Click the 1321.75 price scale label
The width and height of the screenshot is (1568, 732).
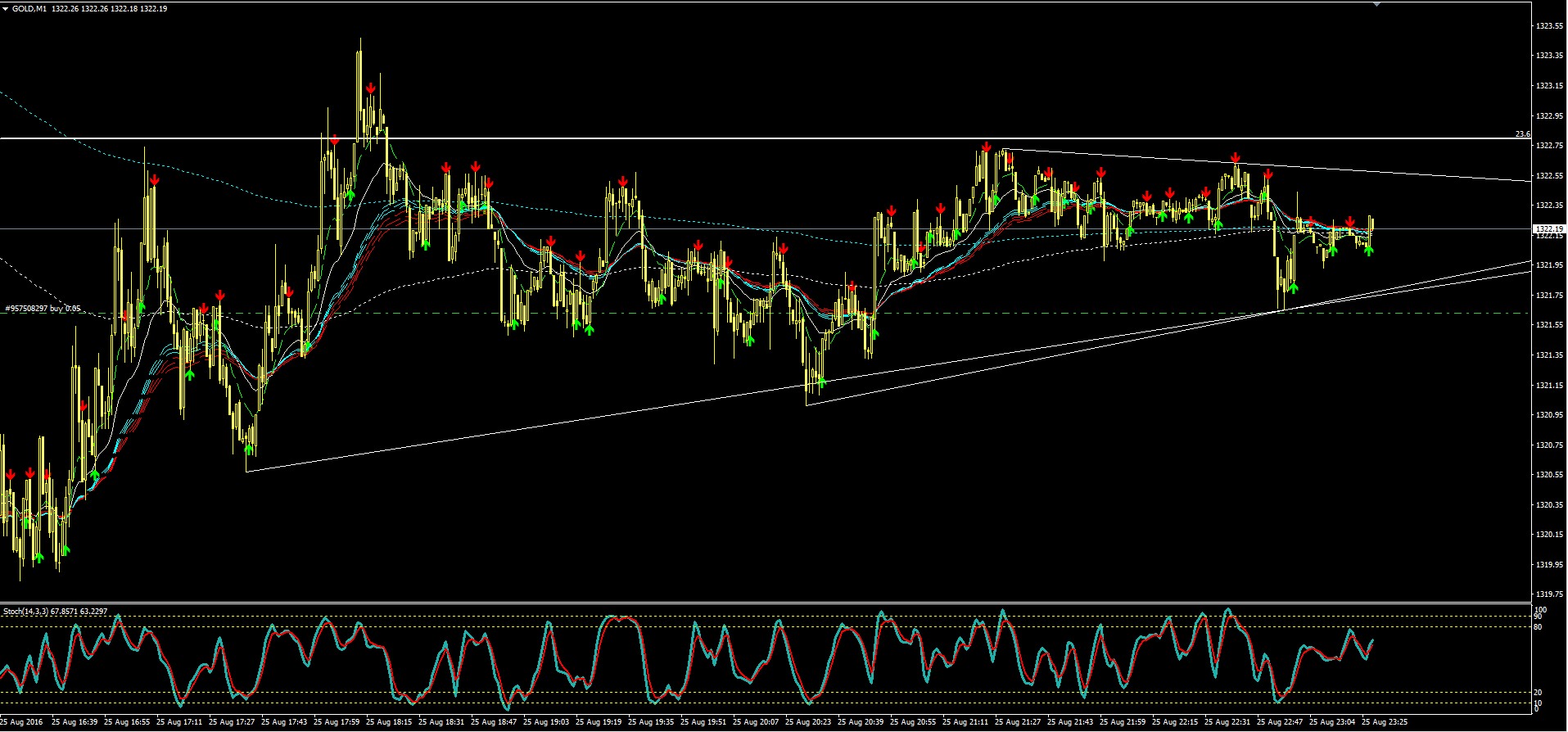1550,296
